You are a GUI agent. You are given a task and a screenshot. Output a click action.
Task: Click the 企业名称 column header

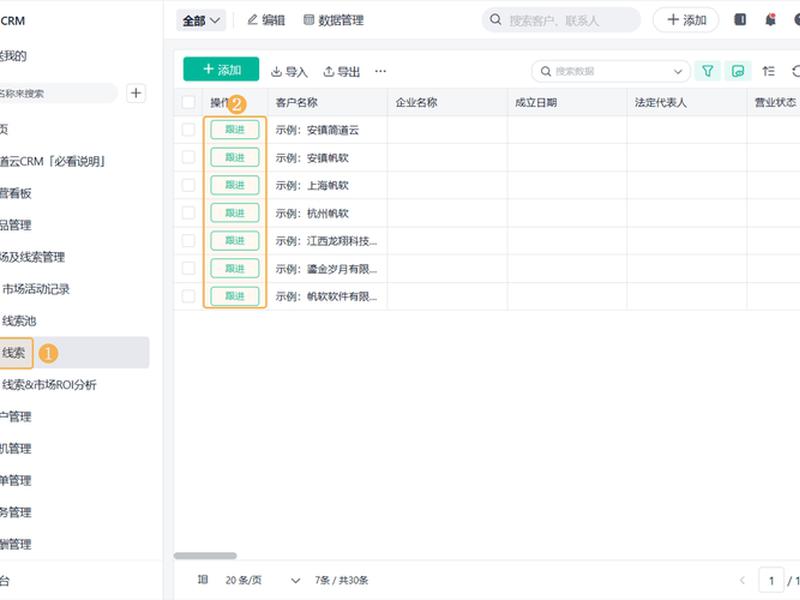coord(447,102)
